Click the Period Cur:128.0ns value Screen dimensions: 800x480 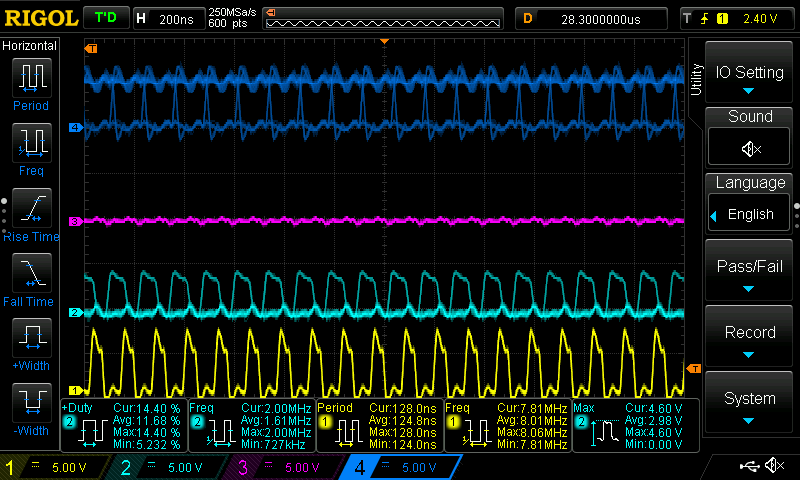(403, 409)
